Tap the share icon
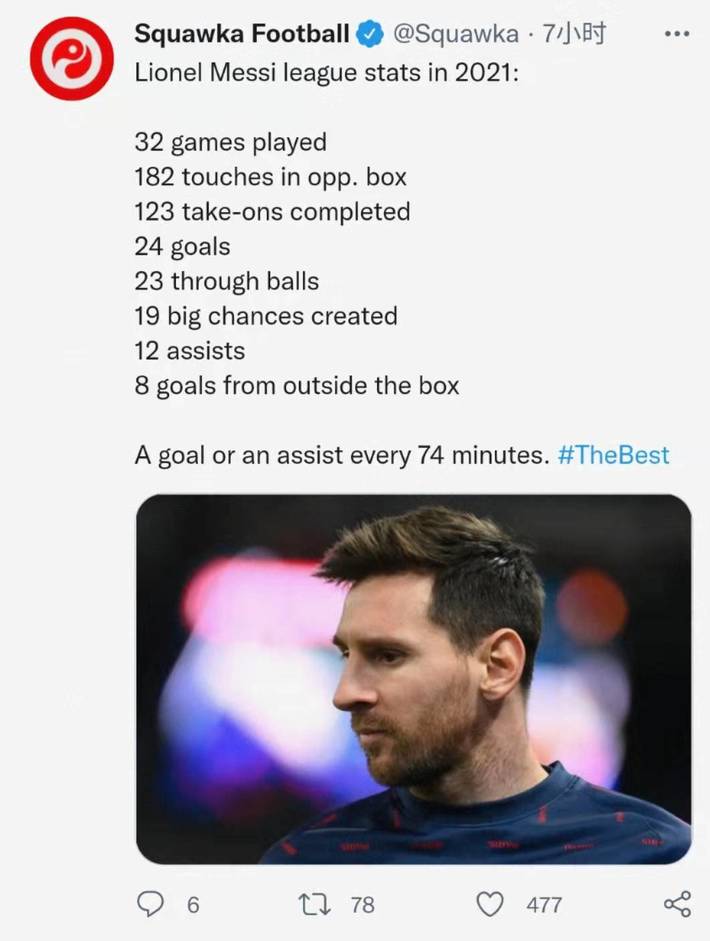 click(x=677, y=904)
